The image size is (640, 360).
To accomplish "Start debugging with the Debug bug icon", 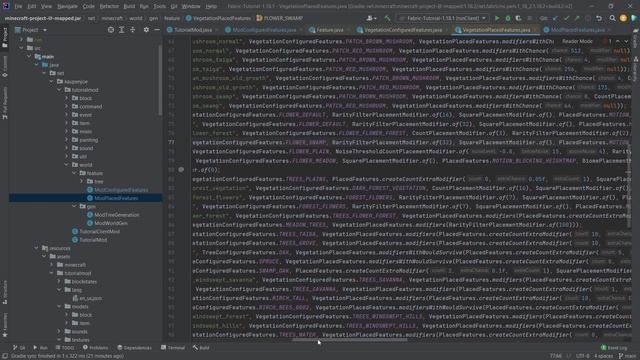I will click(x=508, y=18).
